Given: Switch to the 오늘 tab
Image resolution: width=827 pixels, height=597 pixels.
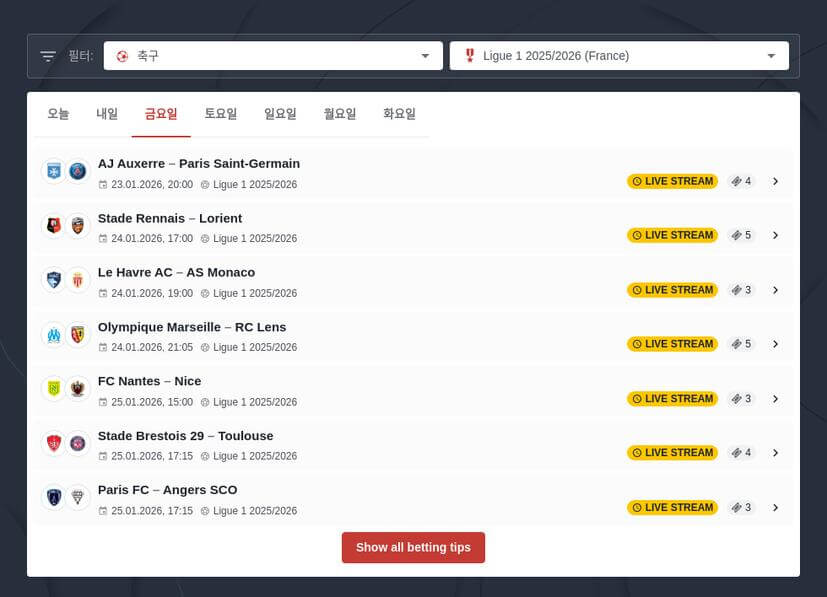Looking at the screenshot, I should (57, 113).
